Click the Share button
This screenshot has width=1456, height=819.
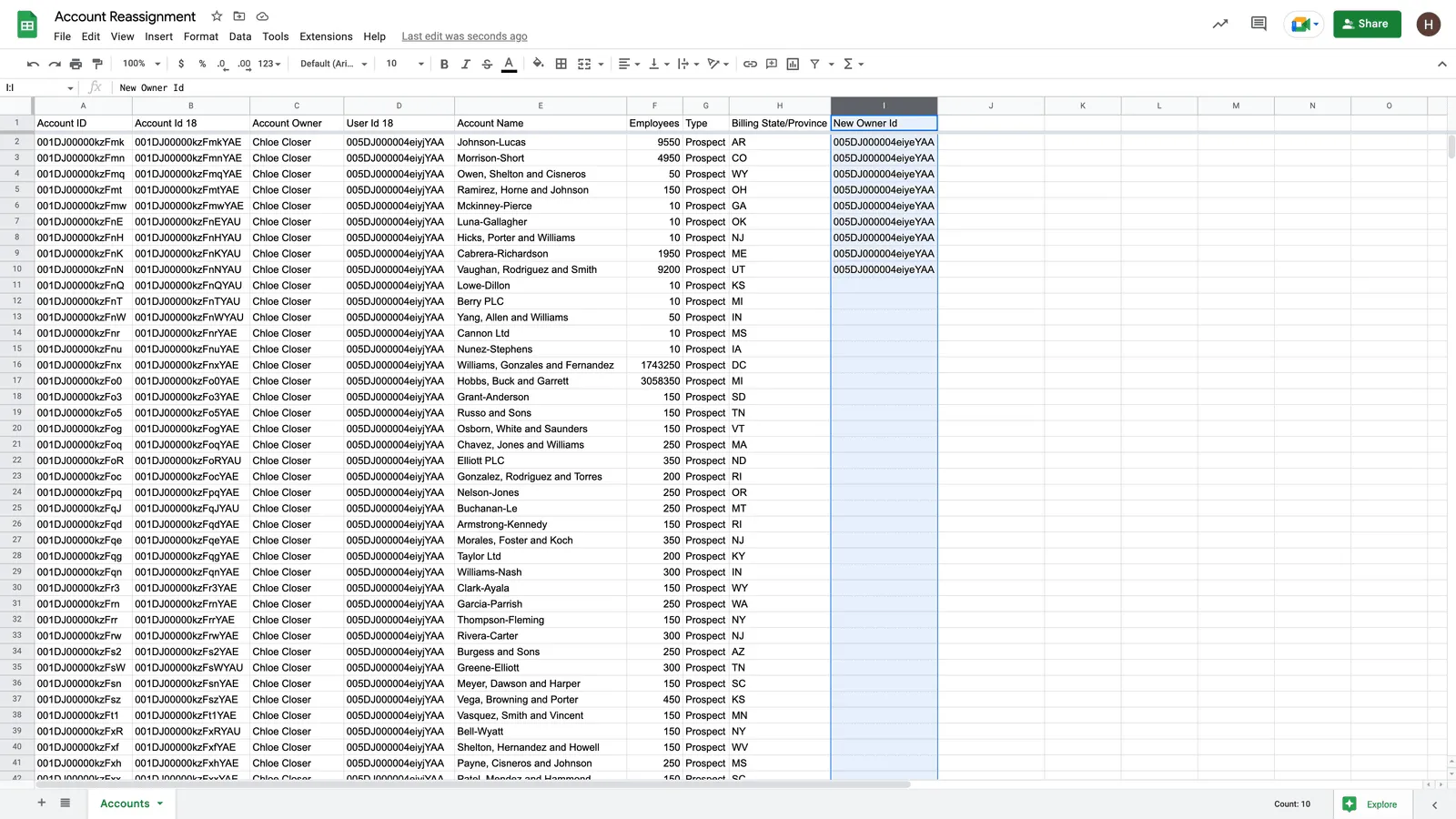tap(1367, 24)
